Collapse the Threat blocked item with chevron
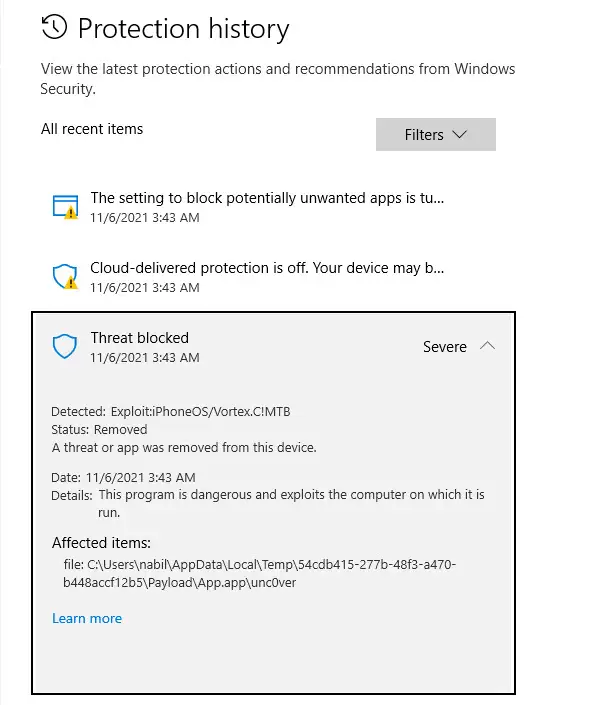 coord(487,346)
